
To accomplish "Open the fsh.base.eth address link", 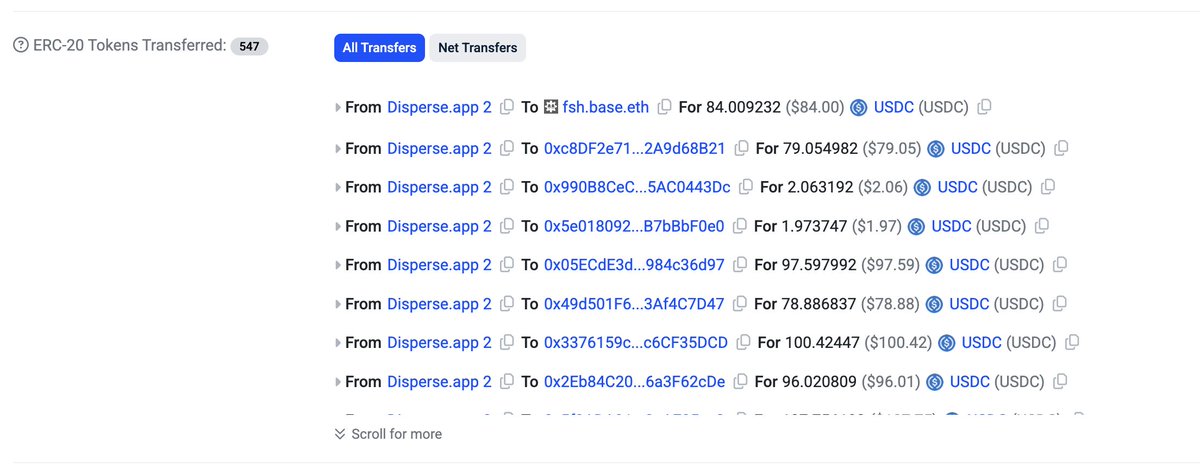I will pyautogui.click(x=606, y=107).
